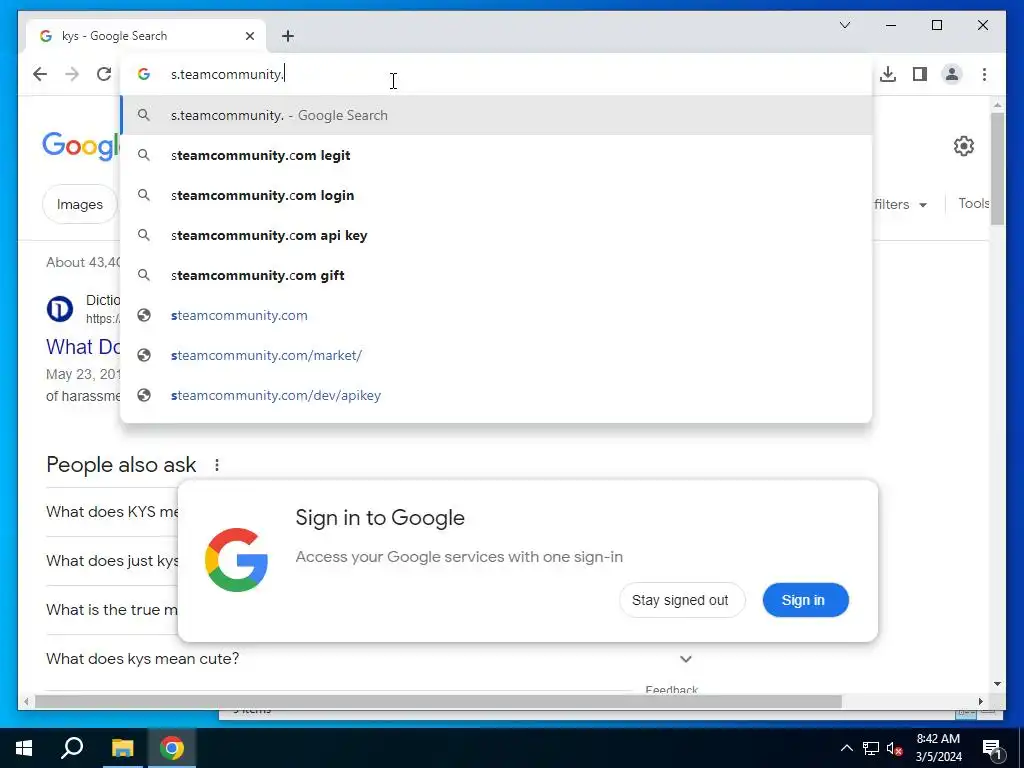Click the scroll down arrow
Screen dimensions: 1024x768
coord(997,684)
